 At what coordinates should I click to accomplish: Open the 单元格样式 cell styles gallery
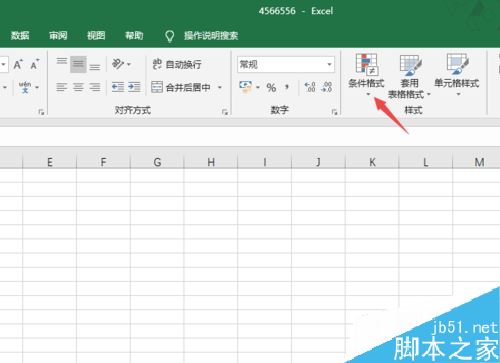tap(457, 75)
